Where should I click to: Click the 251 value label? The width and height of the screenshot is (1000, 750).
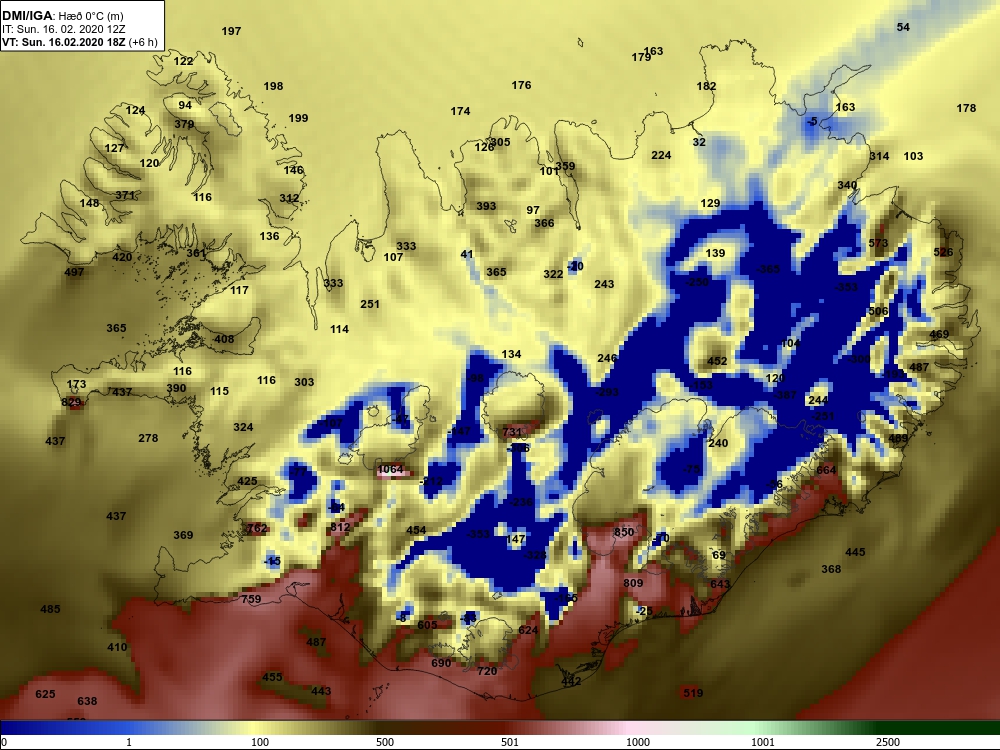coord(370,304)
